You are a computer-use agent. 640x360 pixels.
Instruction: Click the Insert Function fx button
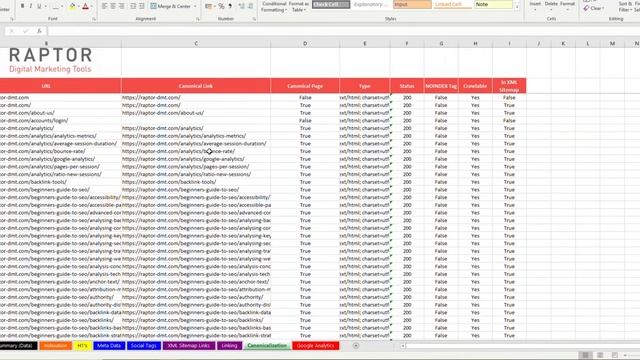(39, 31)
